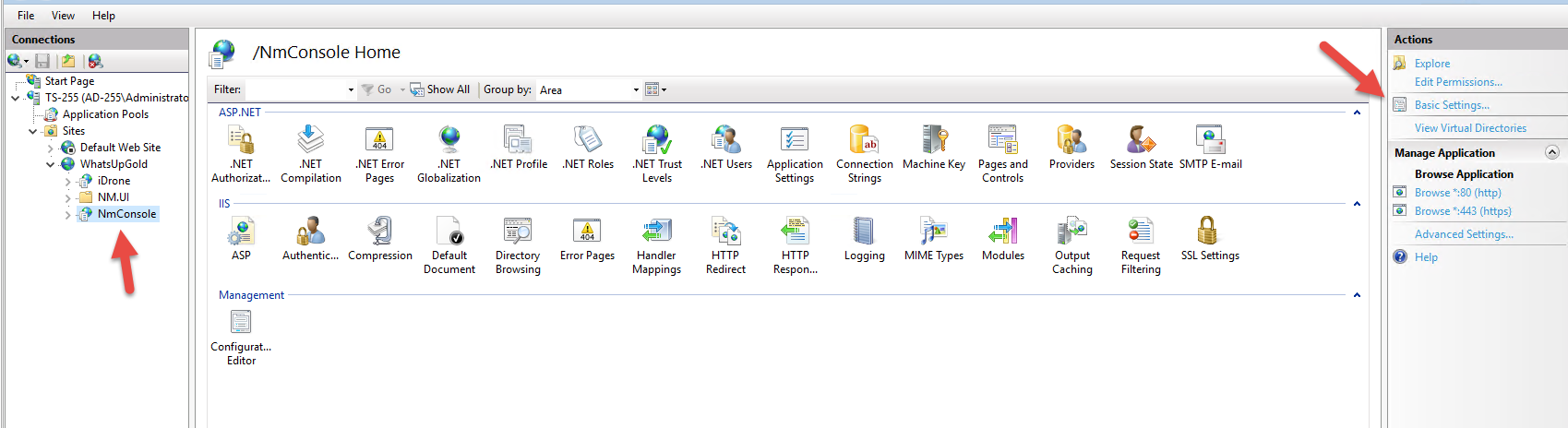Open .NET Users feature
This screenshot has height=428, width=1568.
[x=726, y=148]
